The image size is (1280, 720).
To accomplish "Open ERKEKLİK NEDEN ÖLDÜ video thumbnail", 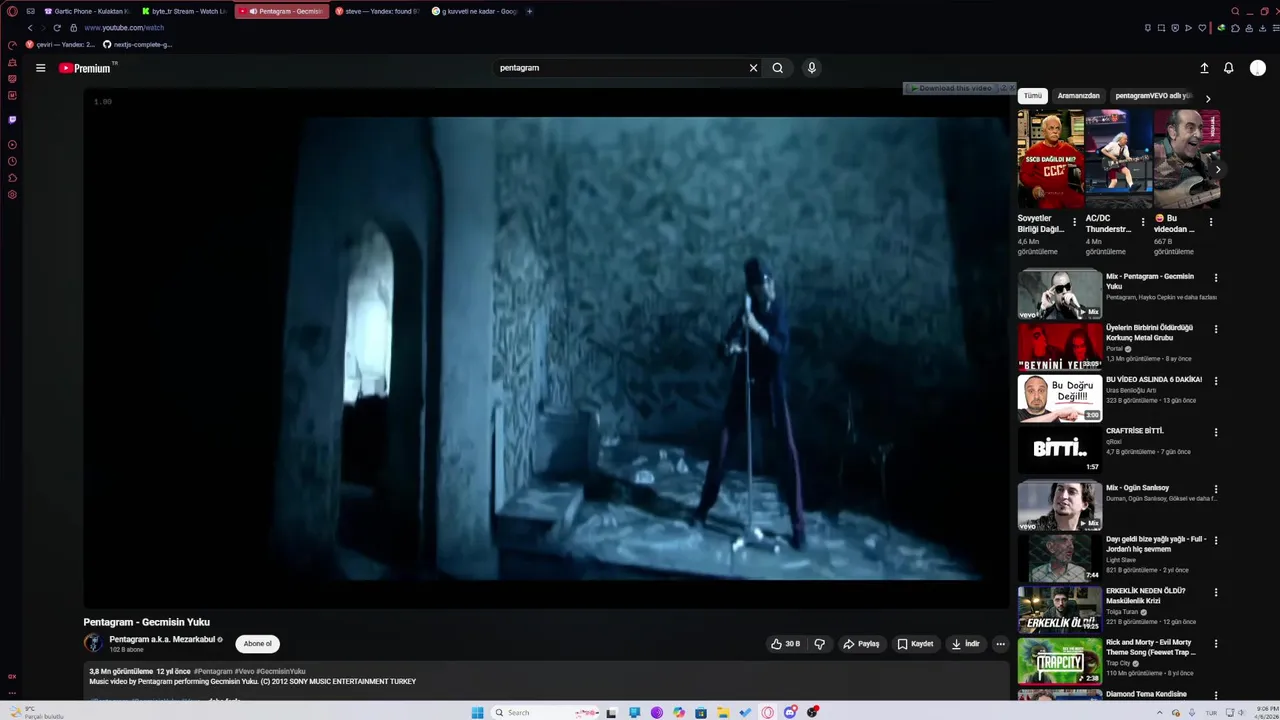I will (x=1060, y=610).
